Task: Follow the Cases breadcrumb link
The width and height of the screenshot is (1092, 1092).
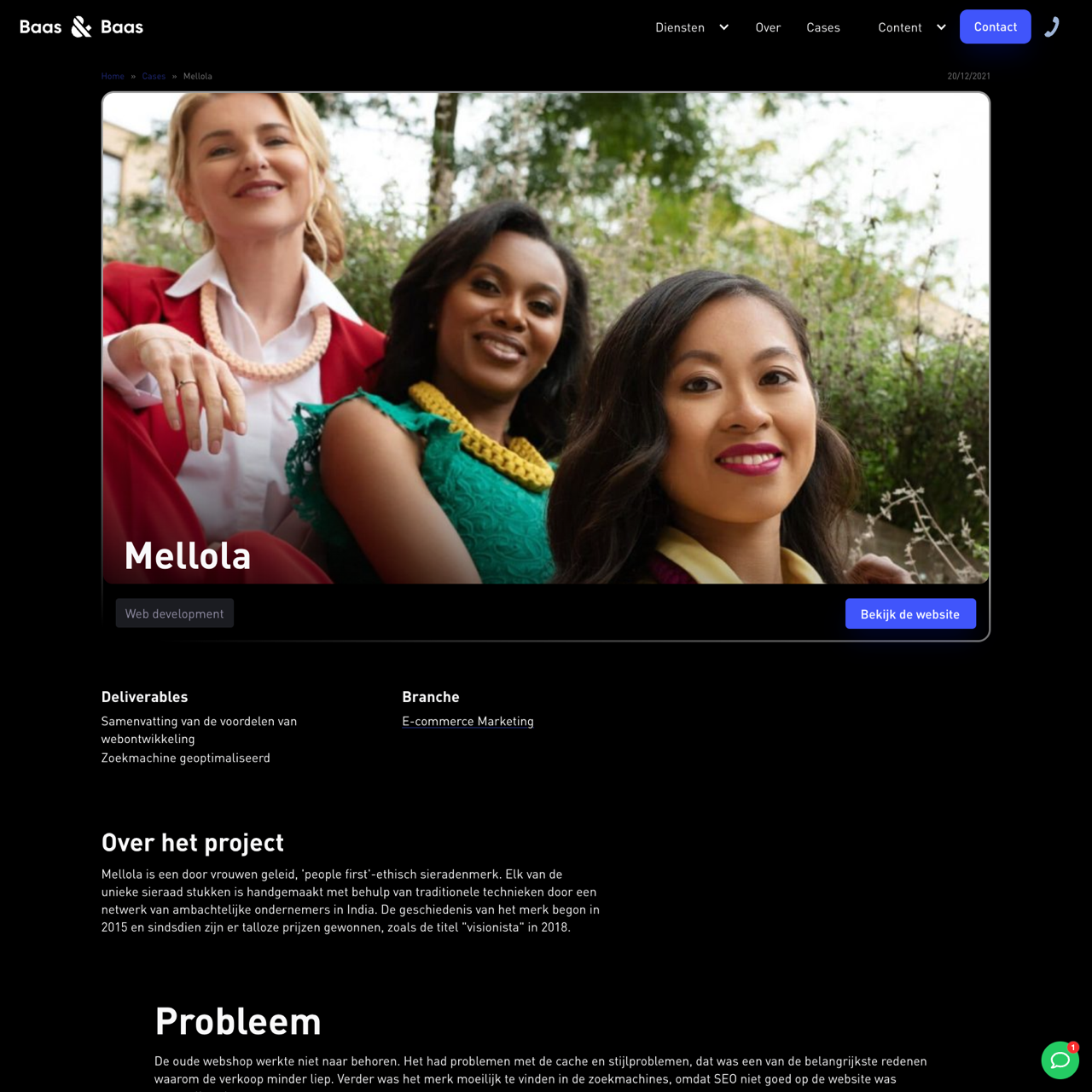Action: [154, 76]
